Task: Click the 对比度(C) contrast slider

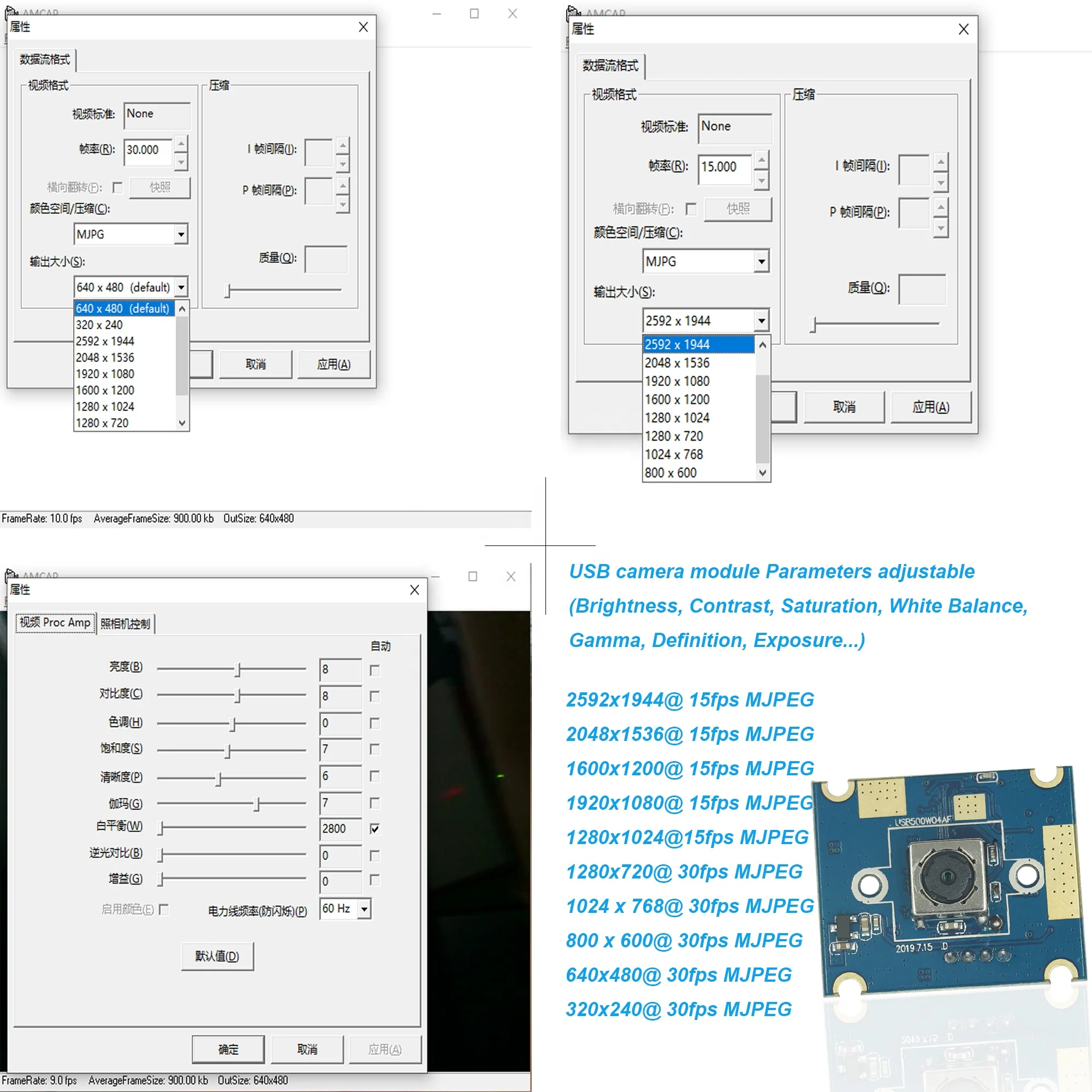Action: coord(238,696)
